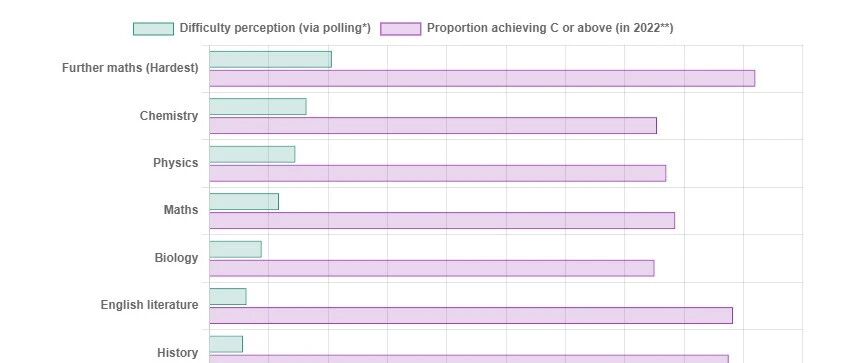Viewport: 853px width, 363px height.
Task: Select the Physics purple proportion bar
Action: (438, 174)
